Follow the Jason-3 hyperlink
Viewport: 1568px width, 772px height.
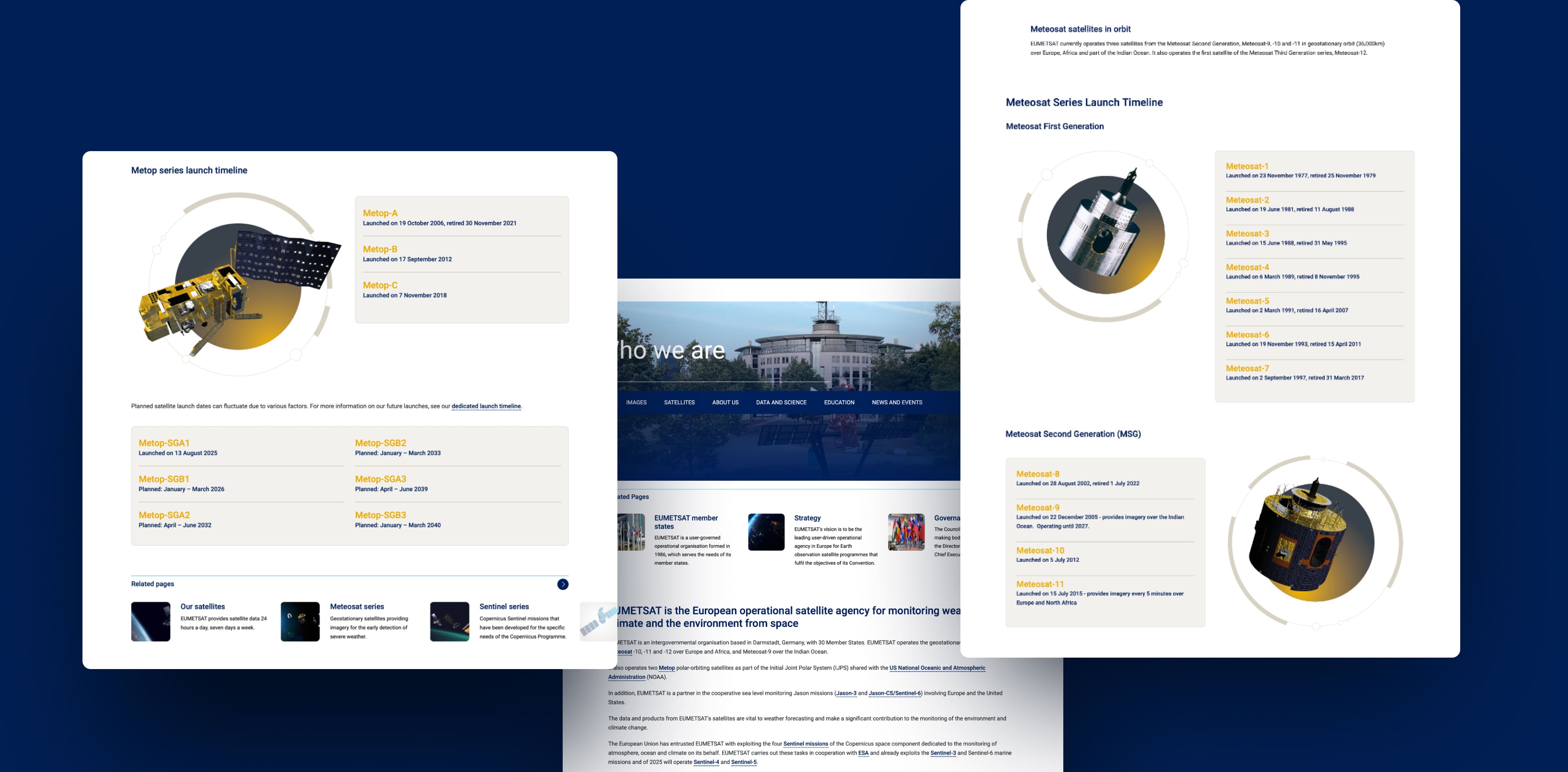pyautogui.click(x=846, y=694)
